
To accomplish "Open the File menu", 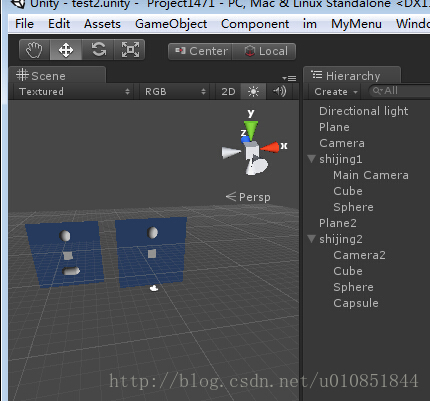I will tap(24, 24).
